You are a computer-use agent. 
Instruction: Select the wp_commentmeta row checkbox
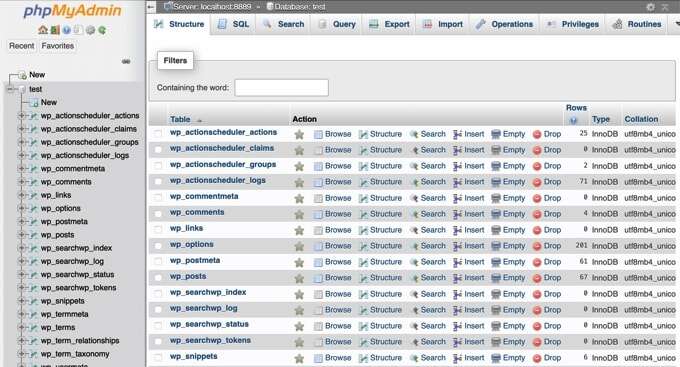pyautogui.click(x=158, y=197)
